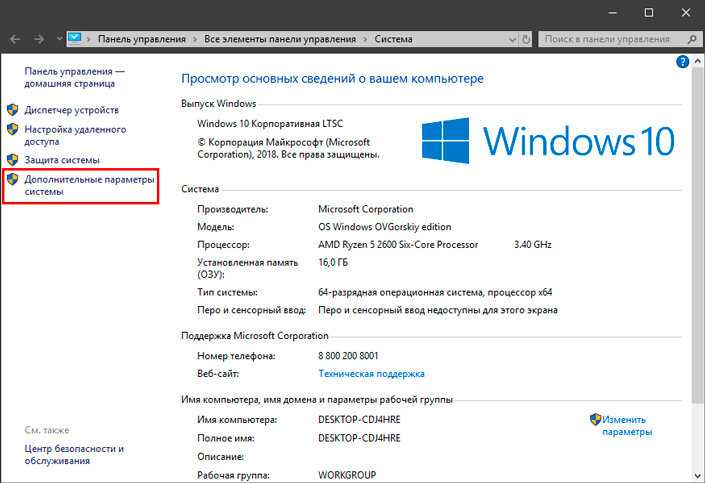Click shield icon beside 'Дополнительные параметры системы'
The height and width of the screenshot is (483, 705).
coord(13,179)
